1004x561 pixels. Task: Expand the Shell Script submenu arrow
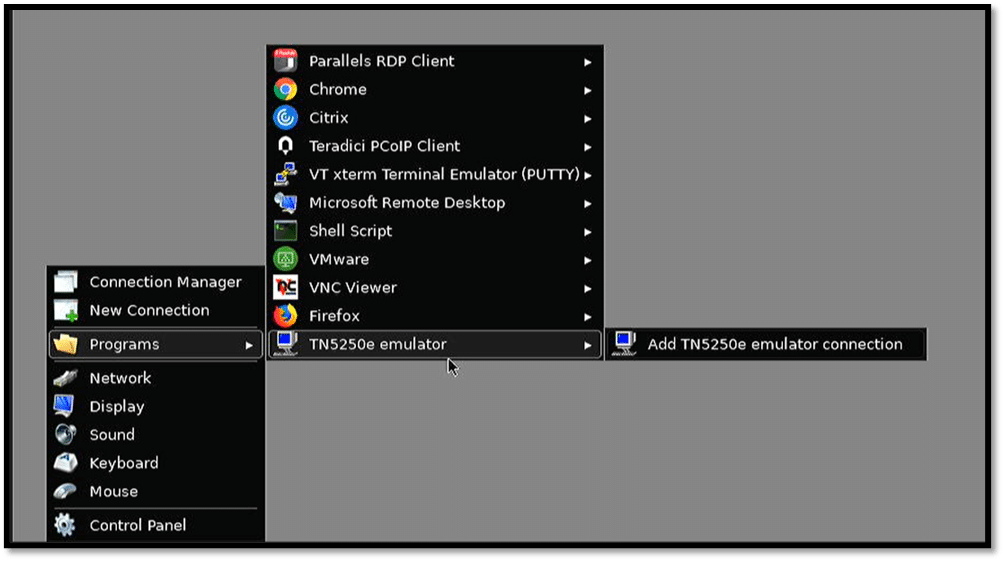[588, 232]
